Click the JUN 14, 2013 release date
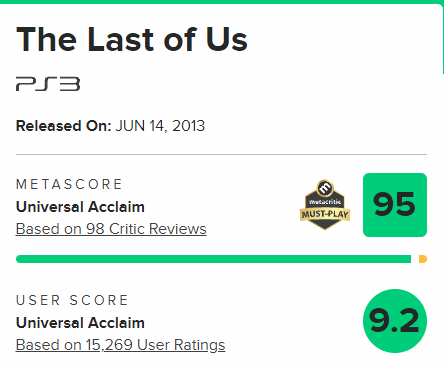 point(160,126)
